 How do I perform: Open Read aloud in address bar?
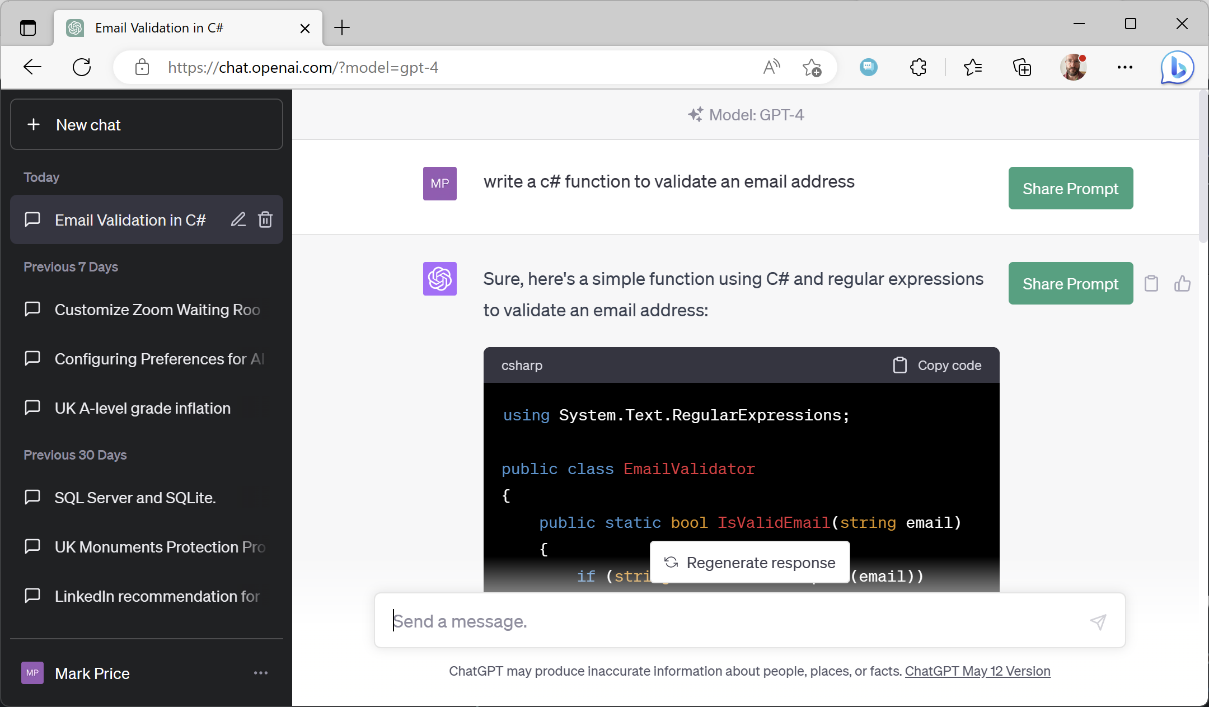(x=771, y=68)
